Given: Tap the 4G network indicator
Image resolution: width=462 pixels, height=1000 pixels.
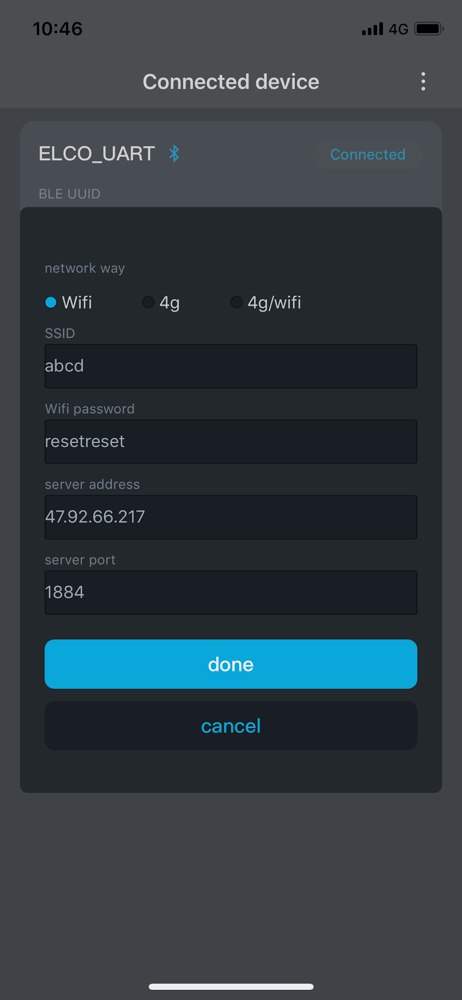Looking at the screenshot, I should pos(398,29).
